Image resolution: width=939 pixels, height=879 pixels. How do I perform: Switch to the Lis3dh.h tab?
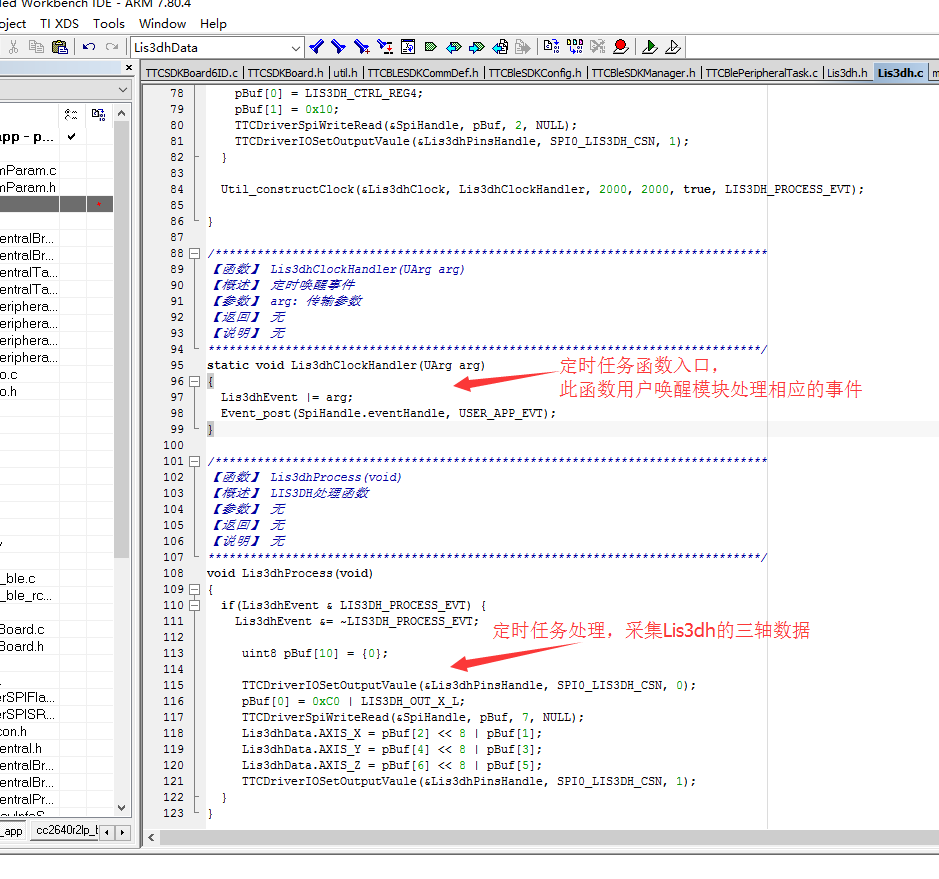pyautogui.click(x=847, y=72)
